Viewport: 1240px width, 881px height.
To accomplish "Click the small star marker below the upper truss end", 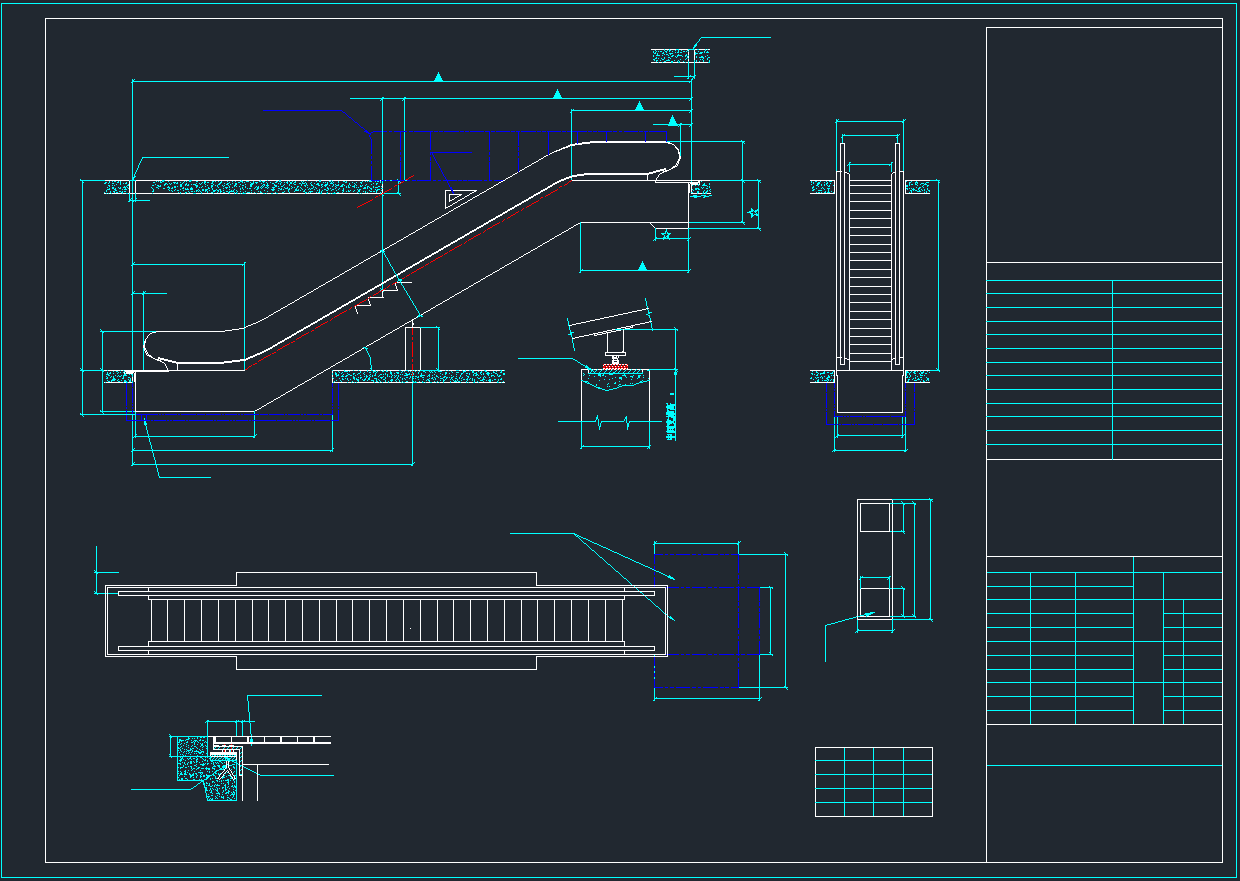I will click(666, 234).
